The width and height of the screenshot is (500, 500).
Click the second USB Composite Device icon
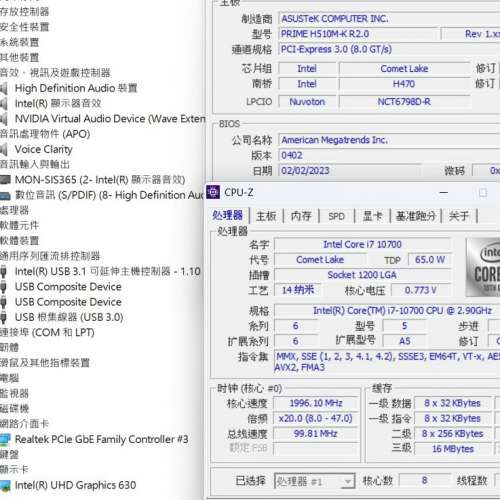(3, 302)
